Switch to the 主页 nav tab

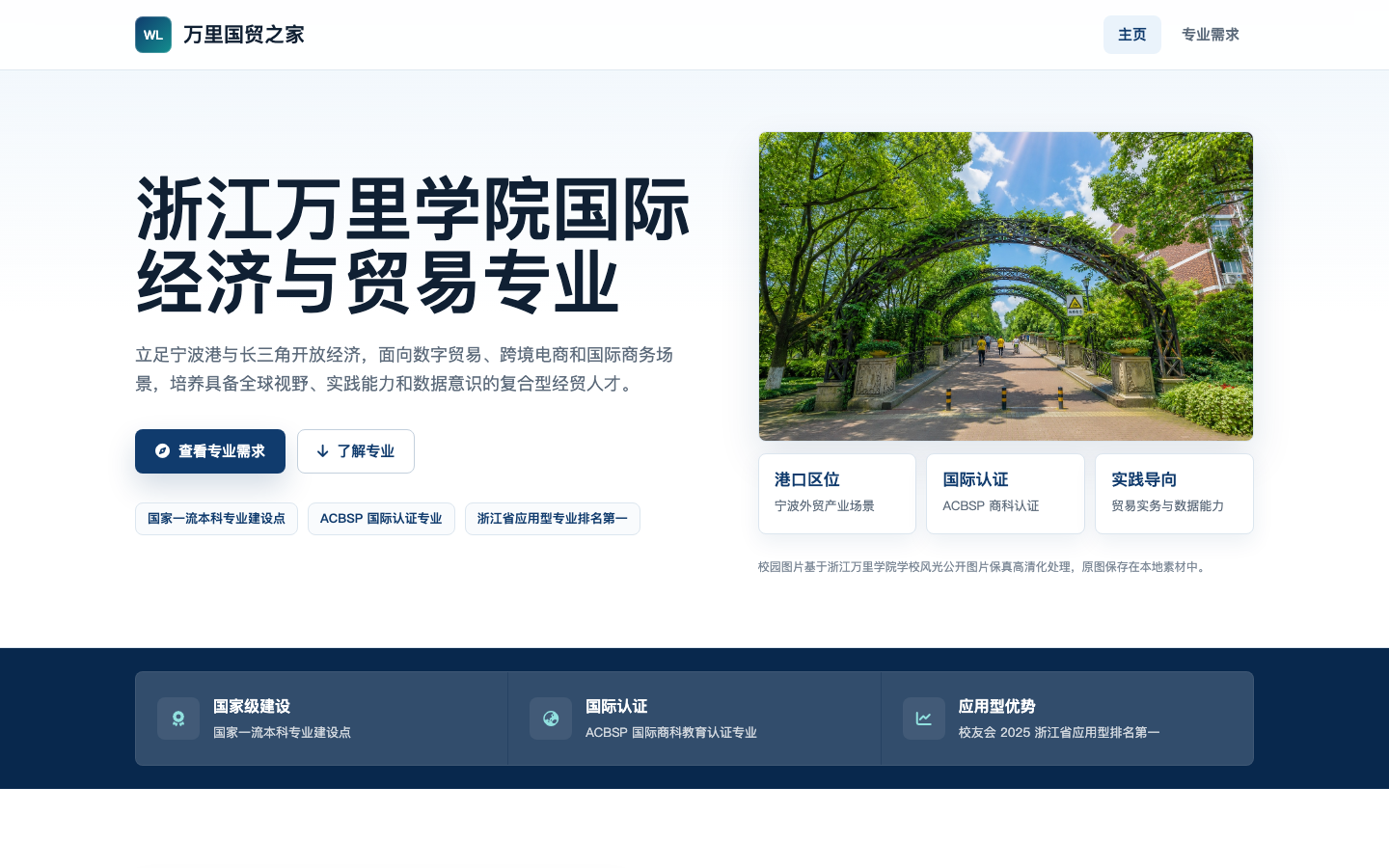(1132, 35)
